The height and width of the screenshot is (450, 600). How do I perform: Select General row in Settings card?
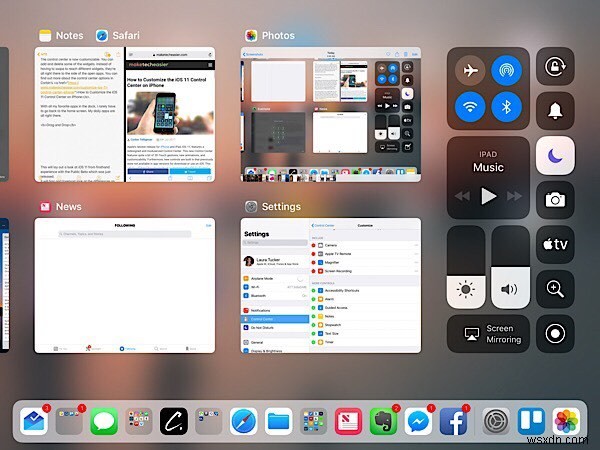[275, 342]
